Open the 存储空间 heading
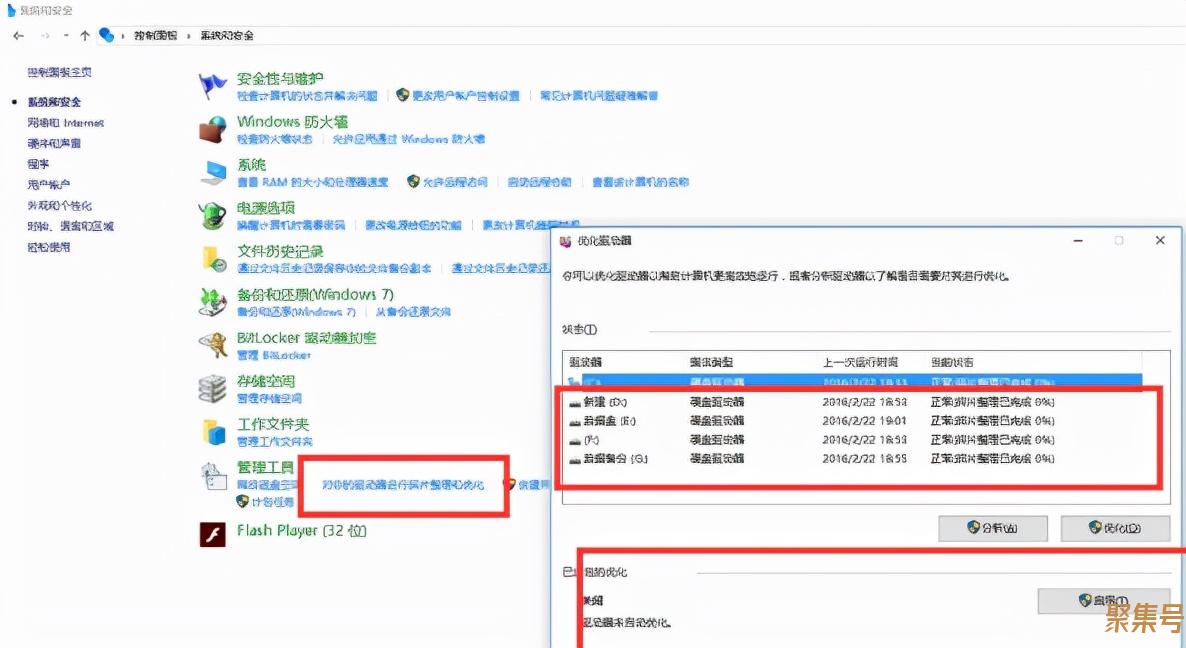Screen dimensions: 1186x648 tap(265, 381)
